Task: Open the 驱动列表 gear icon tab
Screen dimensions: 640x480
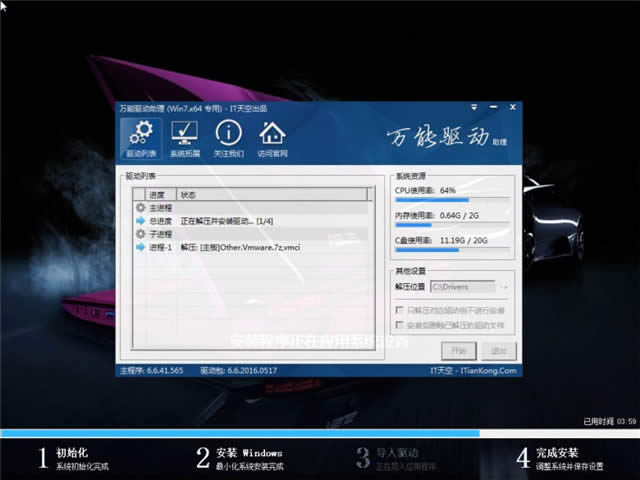Action: pos(139,139)
